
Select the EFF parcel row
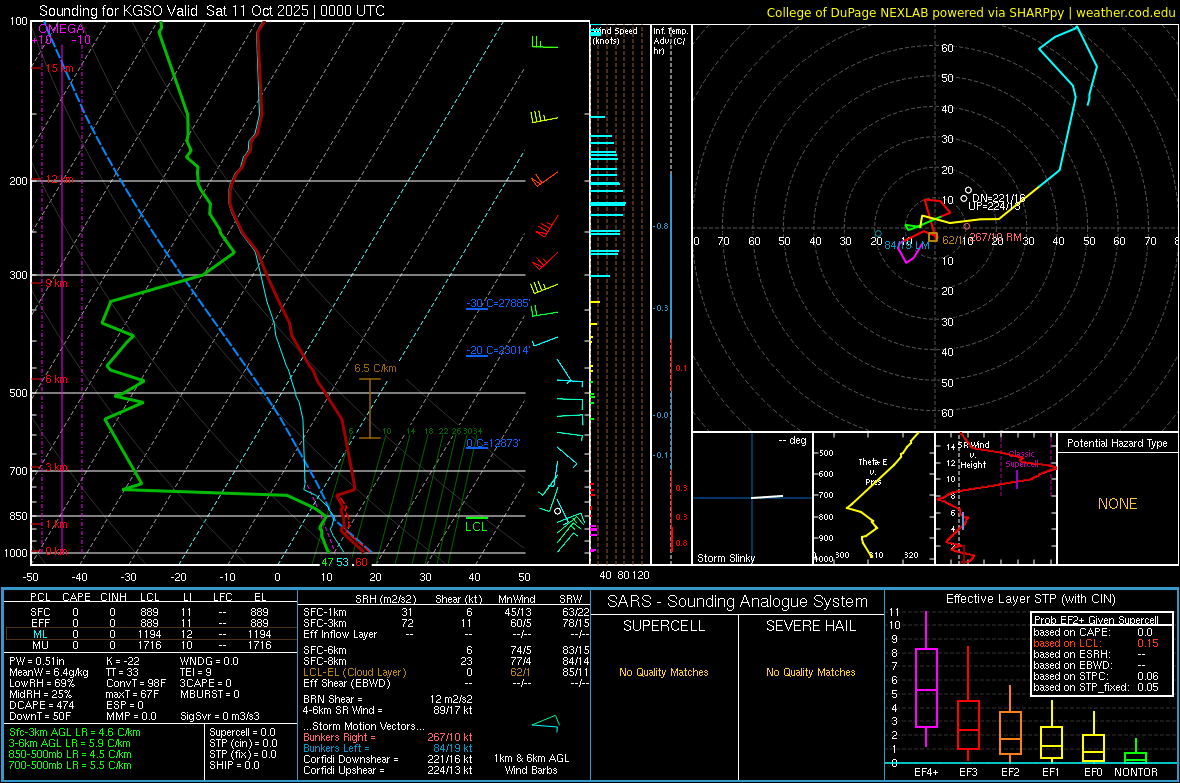click(x=150, y=623)
